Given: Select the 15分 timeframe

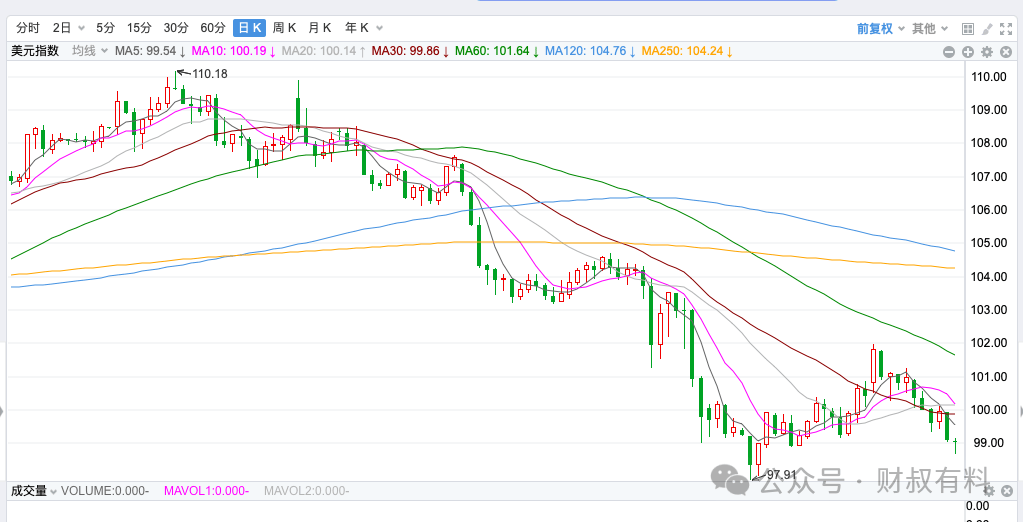Looking at the screenshot, I should [x=139, y=28].
